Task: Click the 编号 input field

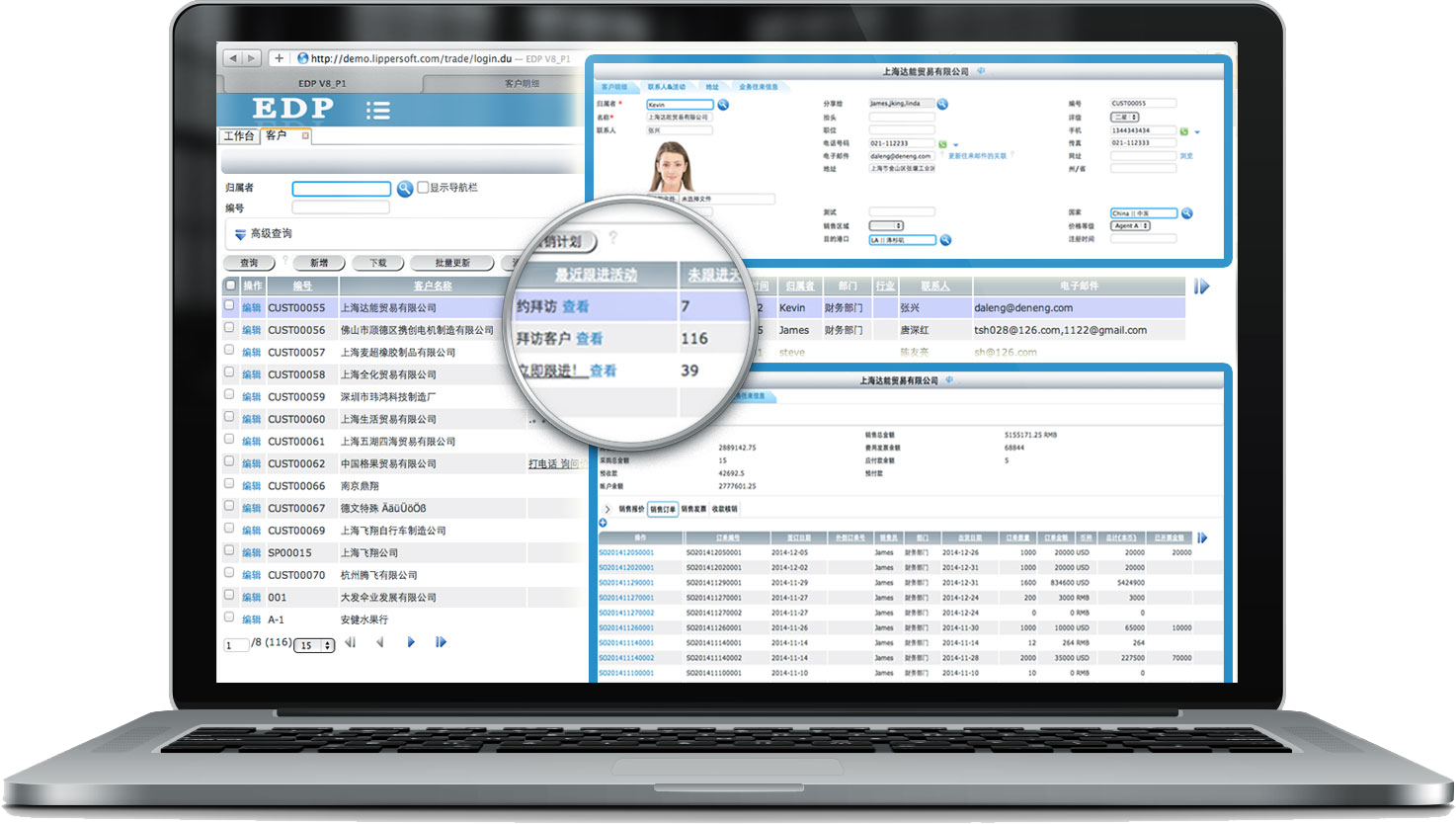Action: point(341,208)
